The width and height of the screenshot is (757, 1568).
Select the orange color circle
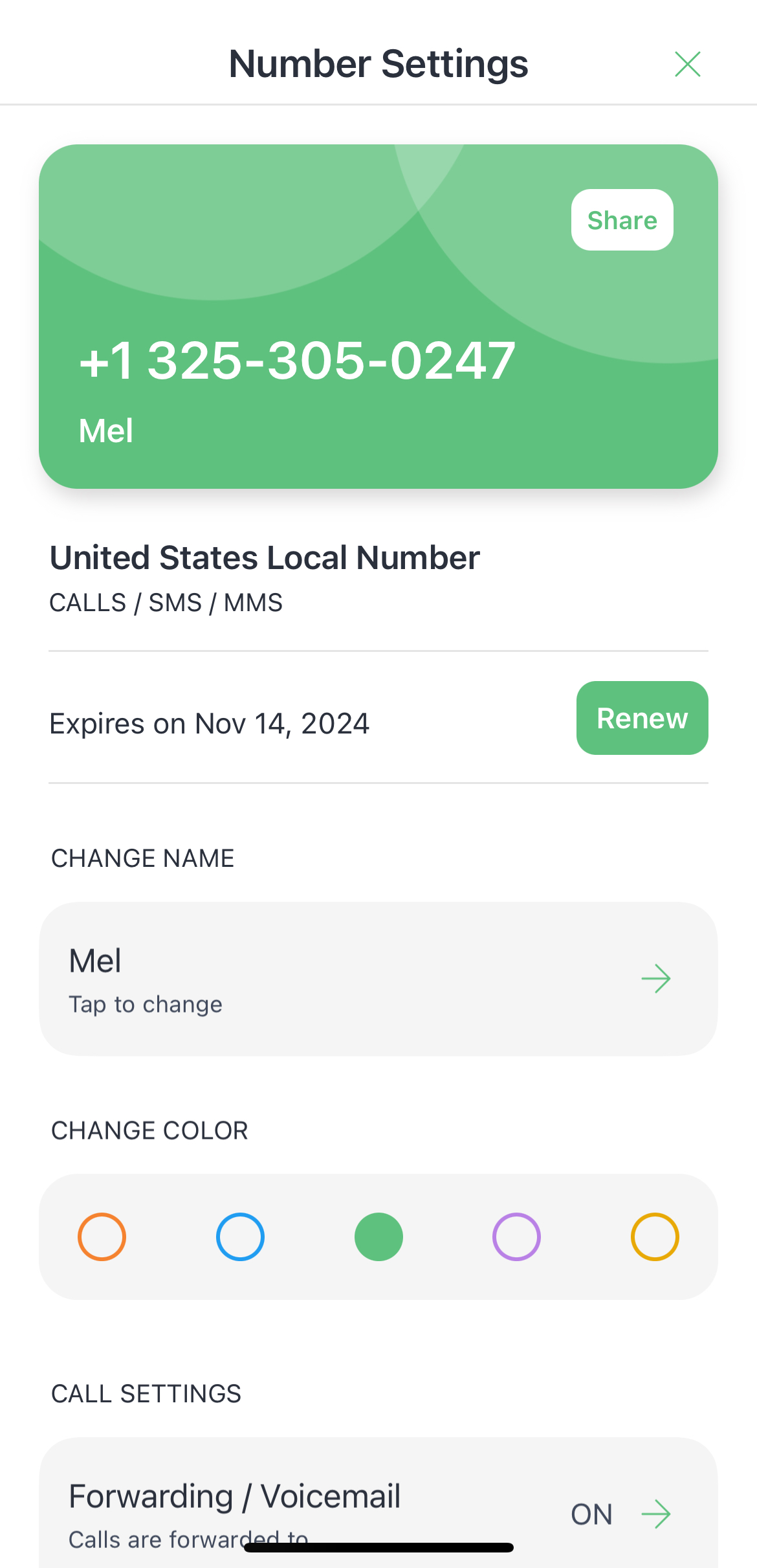coord(102,1237)
